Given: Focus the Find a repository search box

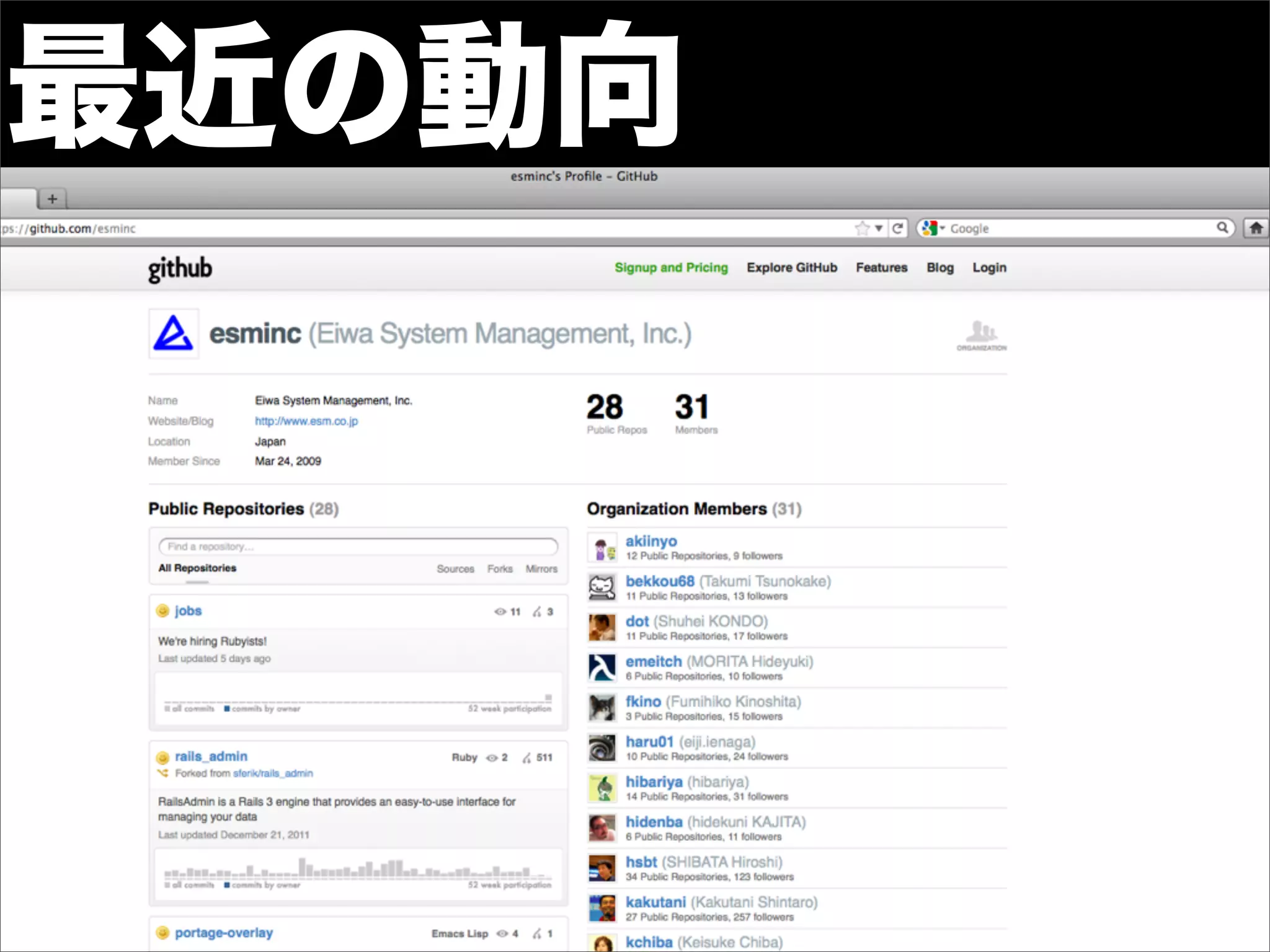Looking at the screenshot, I should pos(358,547).
